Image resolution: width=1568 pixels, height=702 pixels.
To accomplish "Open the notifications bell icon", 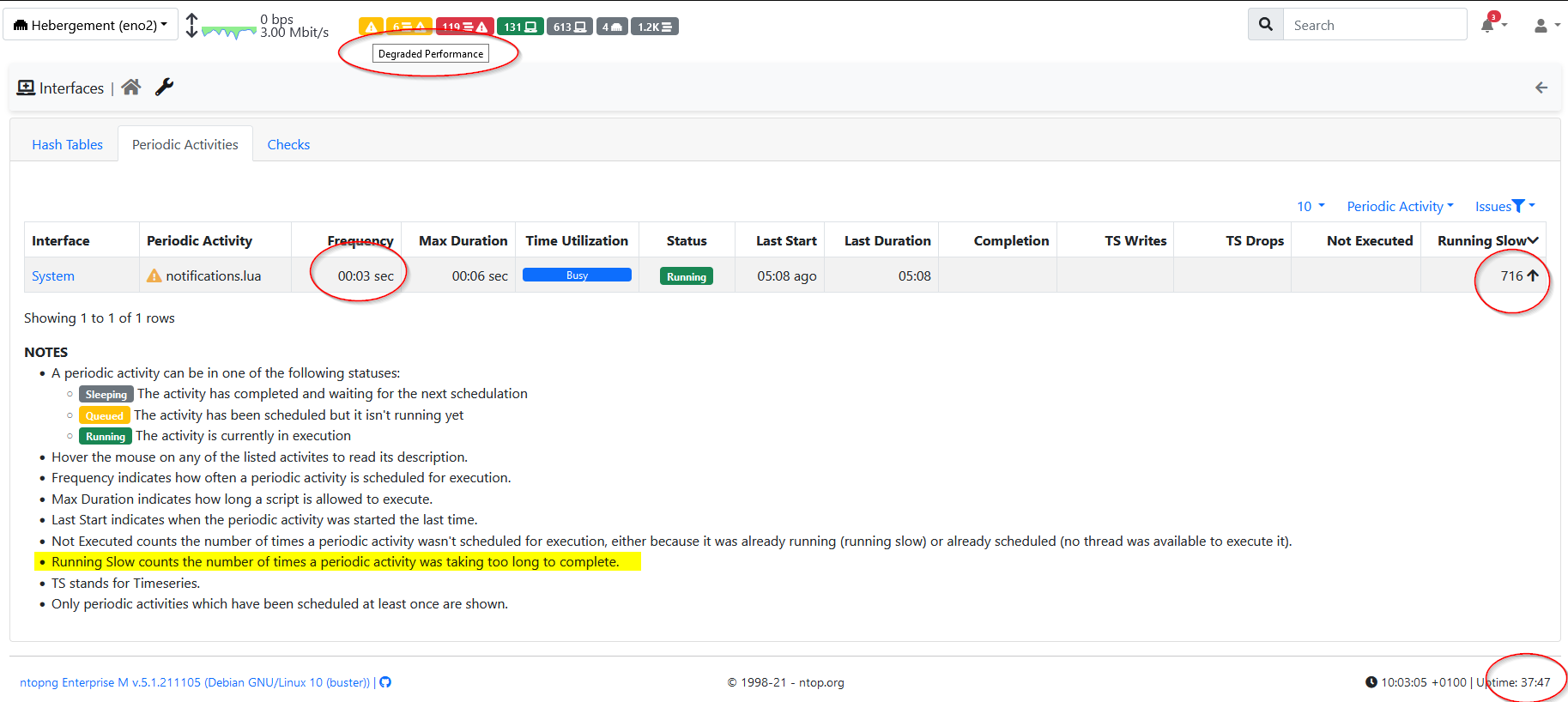I will (1488, 25).
